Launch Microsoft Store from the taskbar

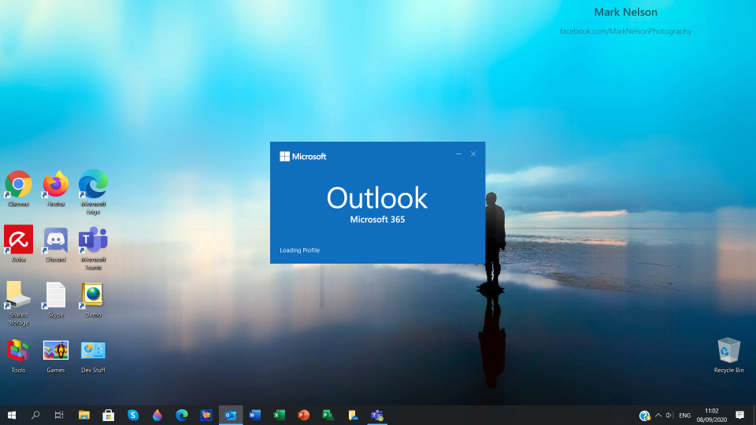[108, 415]
